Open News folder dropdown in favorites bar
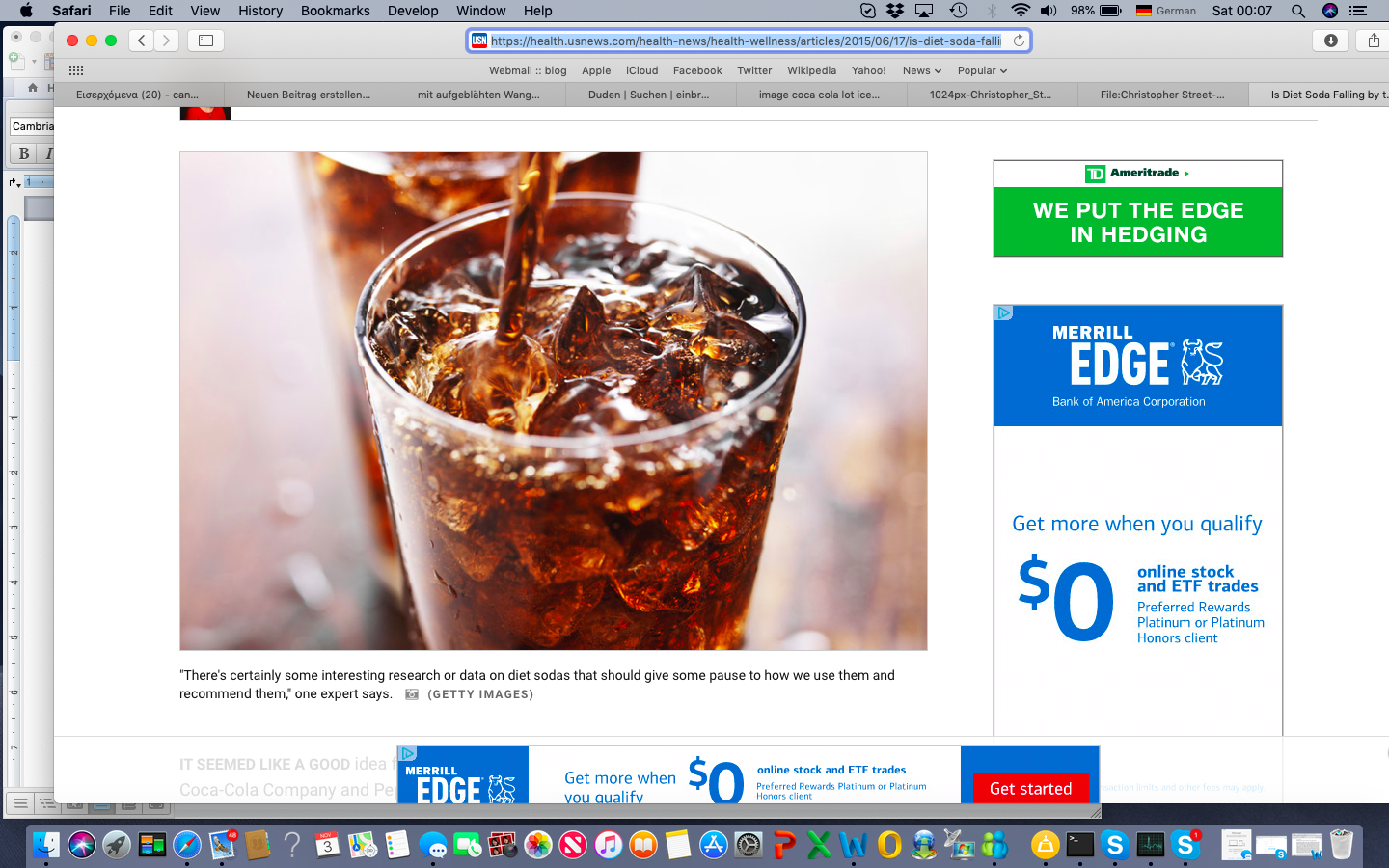1389x868 pixels. pyautogui.click(x=922, y=70)
